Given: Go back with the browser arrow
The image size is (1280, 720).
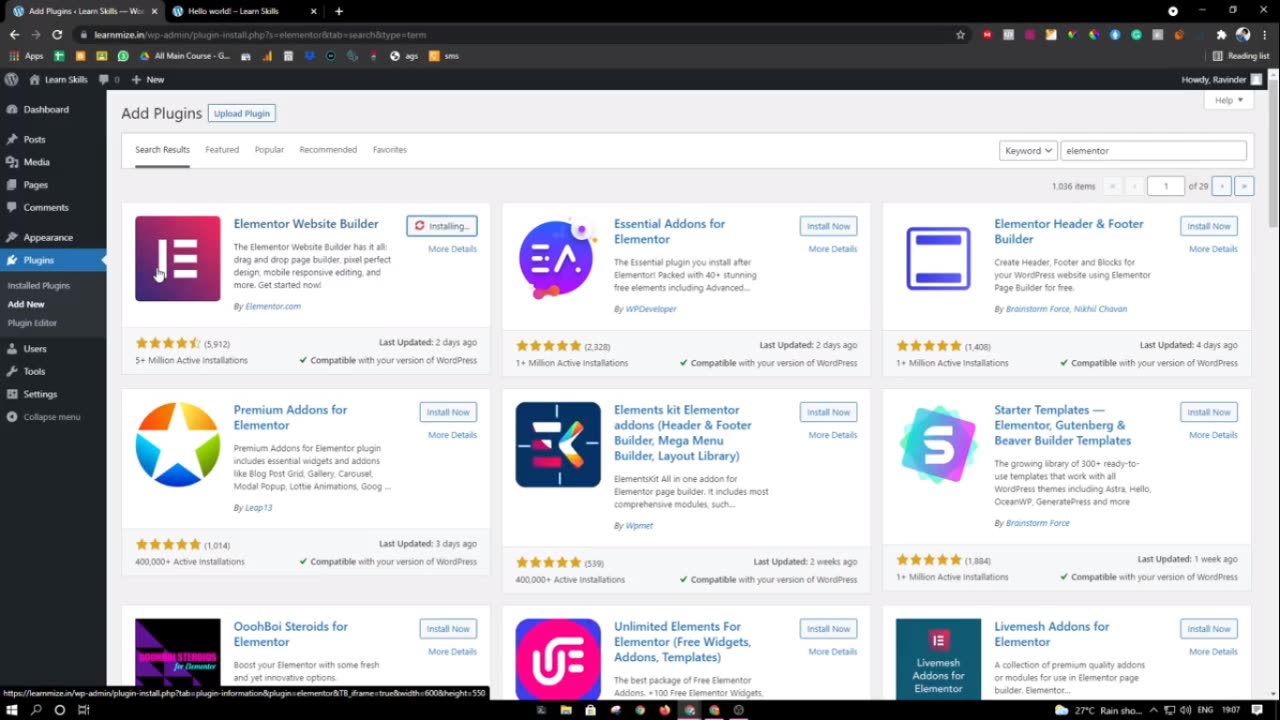Looking at the screenshot, I should 14,34.
